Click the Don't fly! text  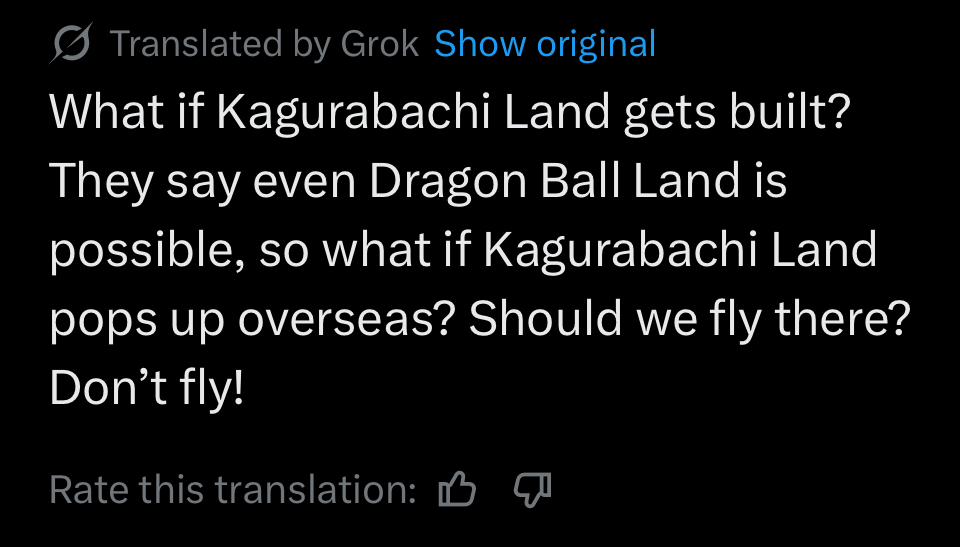click(x=147, y=389)
